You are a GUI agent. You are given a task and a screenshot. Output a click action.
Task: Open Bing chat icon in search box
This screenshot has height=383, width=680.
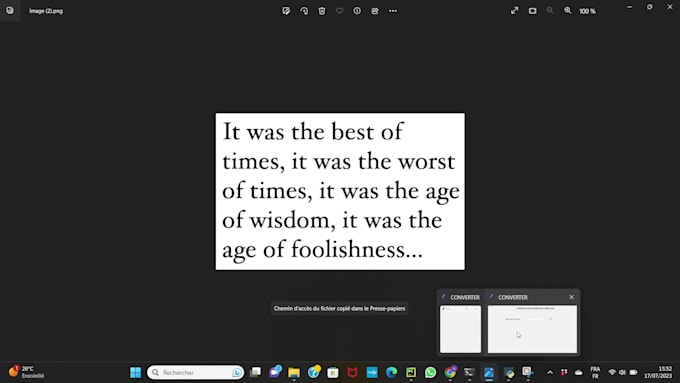237,373
